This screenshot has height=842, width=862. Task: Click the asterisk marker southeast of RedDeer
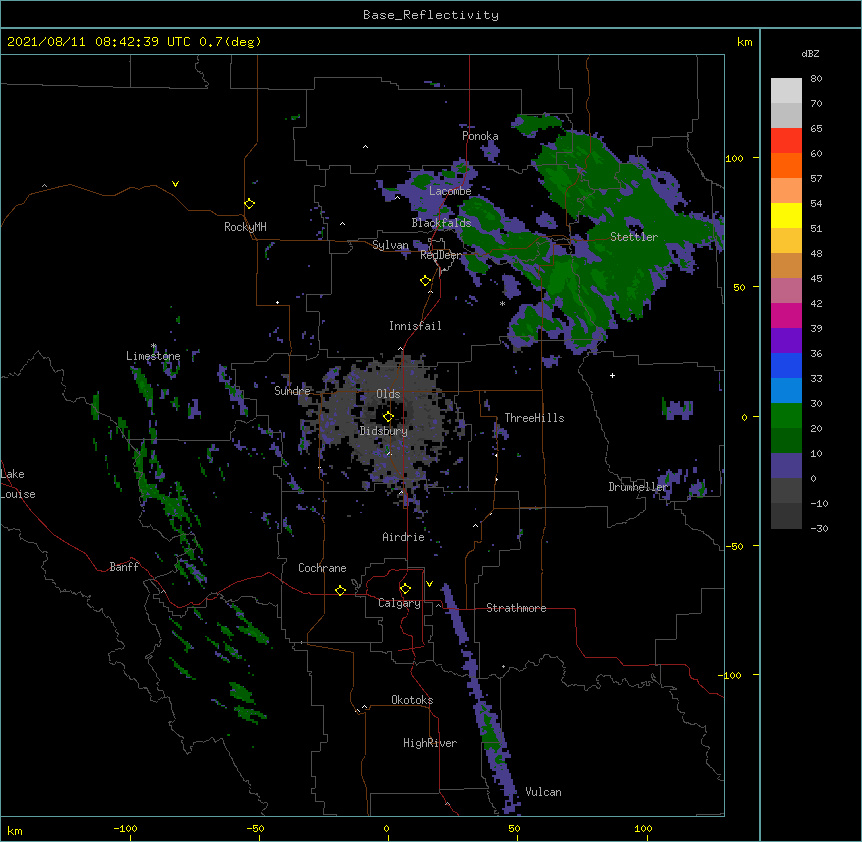click(502, 304)
